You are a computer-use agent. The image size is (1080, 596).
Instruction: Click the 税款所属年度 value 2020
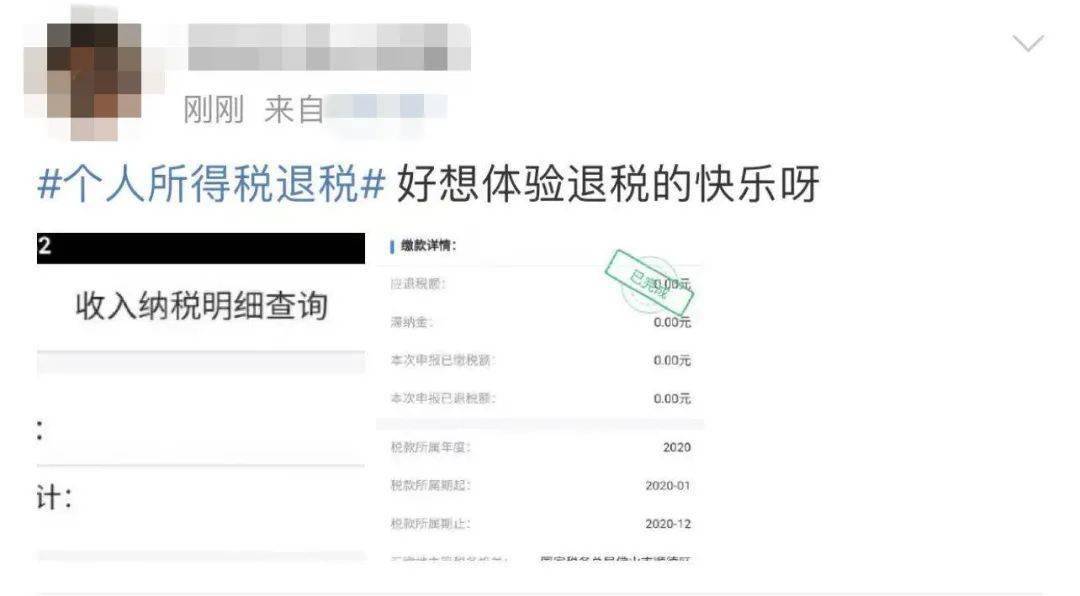[x=676, y=448]
